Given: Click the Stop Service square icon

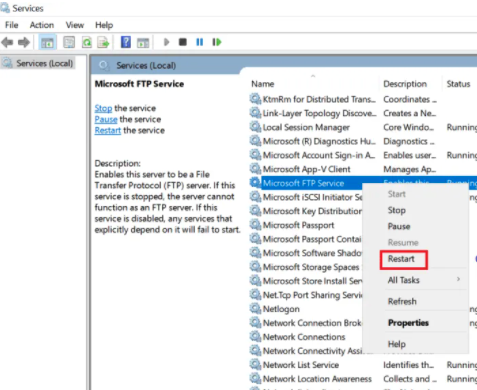Looking at the screenshot, I should tap(183, 42).
